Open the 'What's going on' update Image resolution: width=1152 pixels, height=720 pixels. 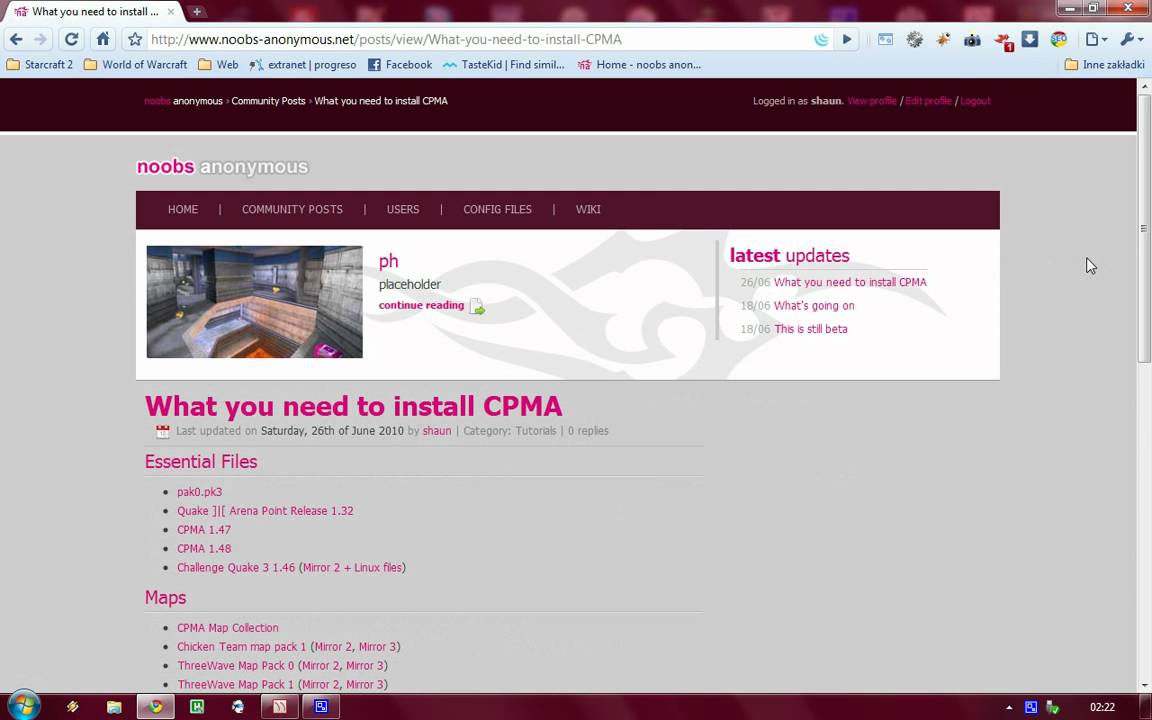click(814, 306)
